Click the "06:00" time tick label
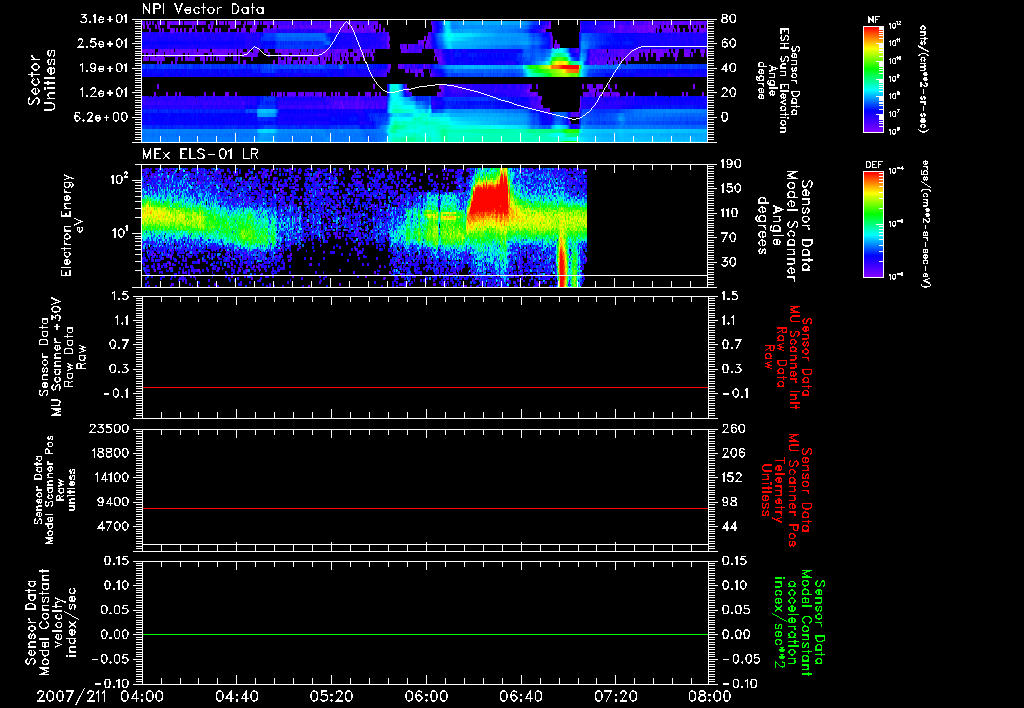1024x708 pixels. [x=426, y=696]
